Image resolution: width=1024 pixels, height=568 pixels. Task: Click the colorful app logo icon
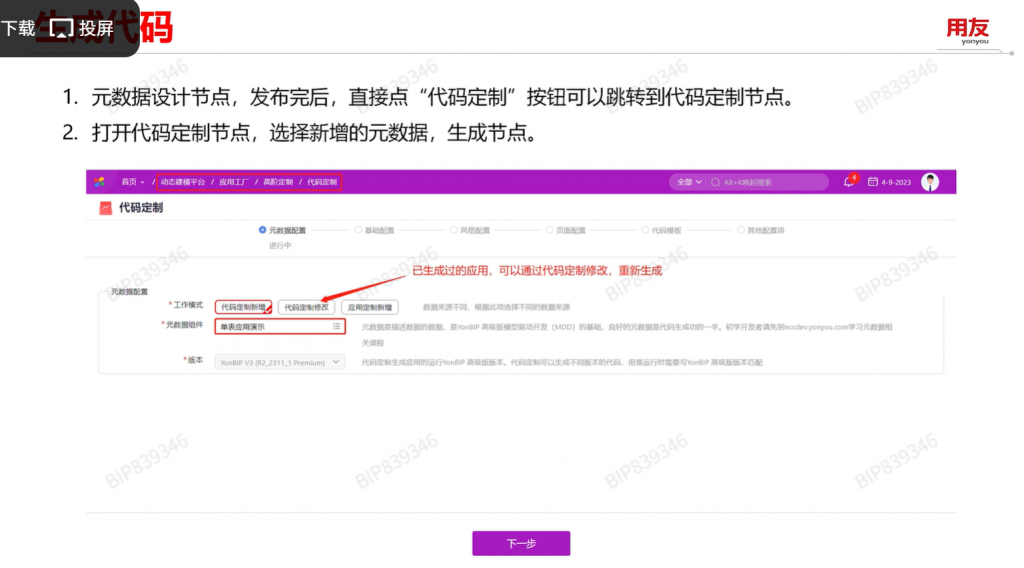pos(99,182)
